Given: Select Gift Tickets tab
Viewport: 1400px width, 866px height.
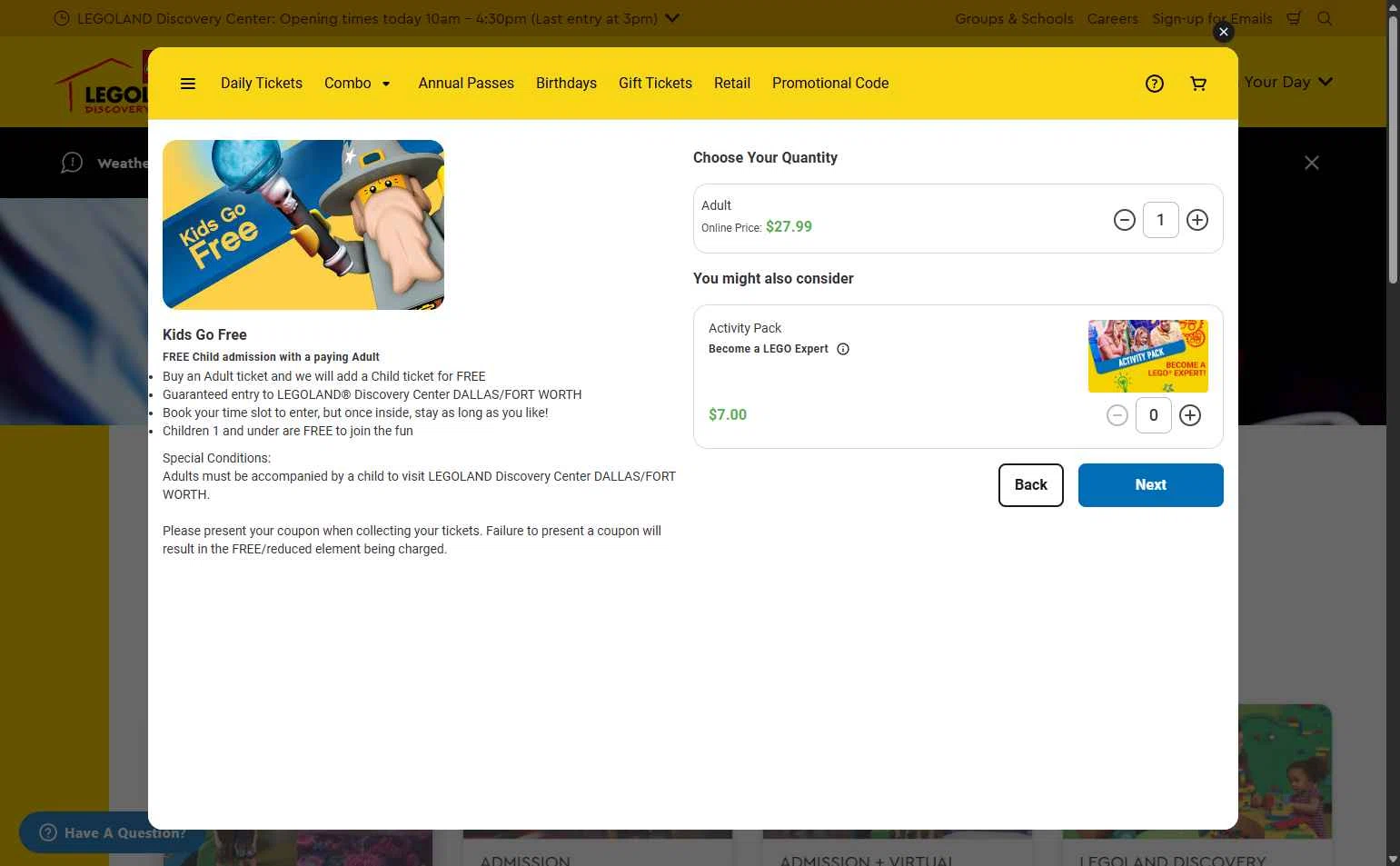Looking at the screenshot, I should 655,84.
